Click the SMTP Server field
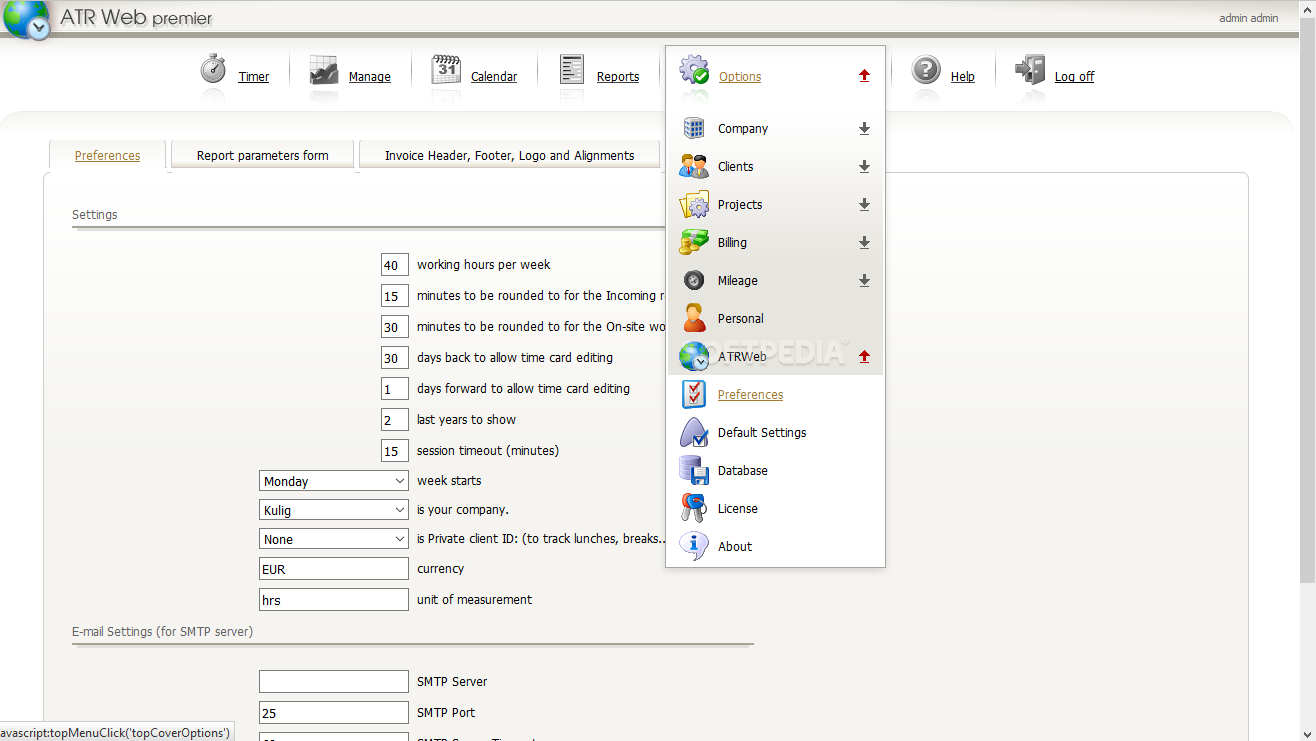Image resolution: width=1316 pixels, height=741 pixels. [x=334, y=682]
